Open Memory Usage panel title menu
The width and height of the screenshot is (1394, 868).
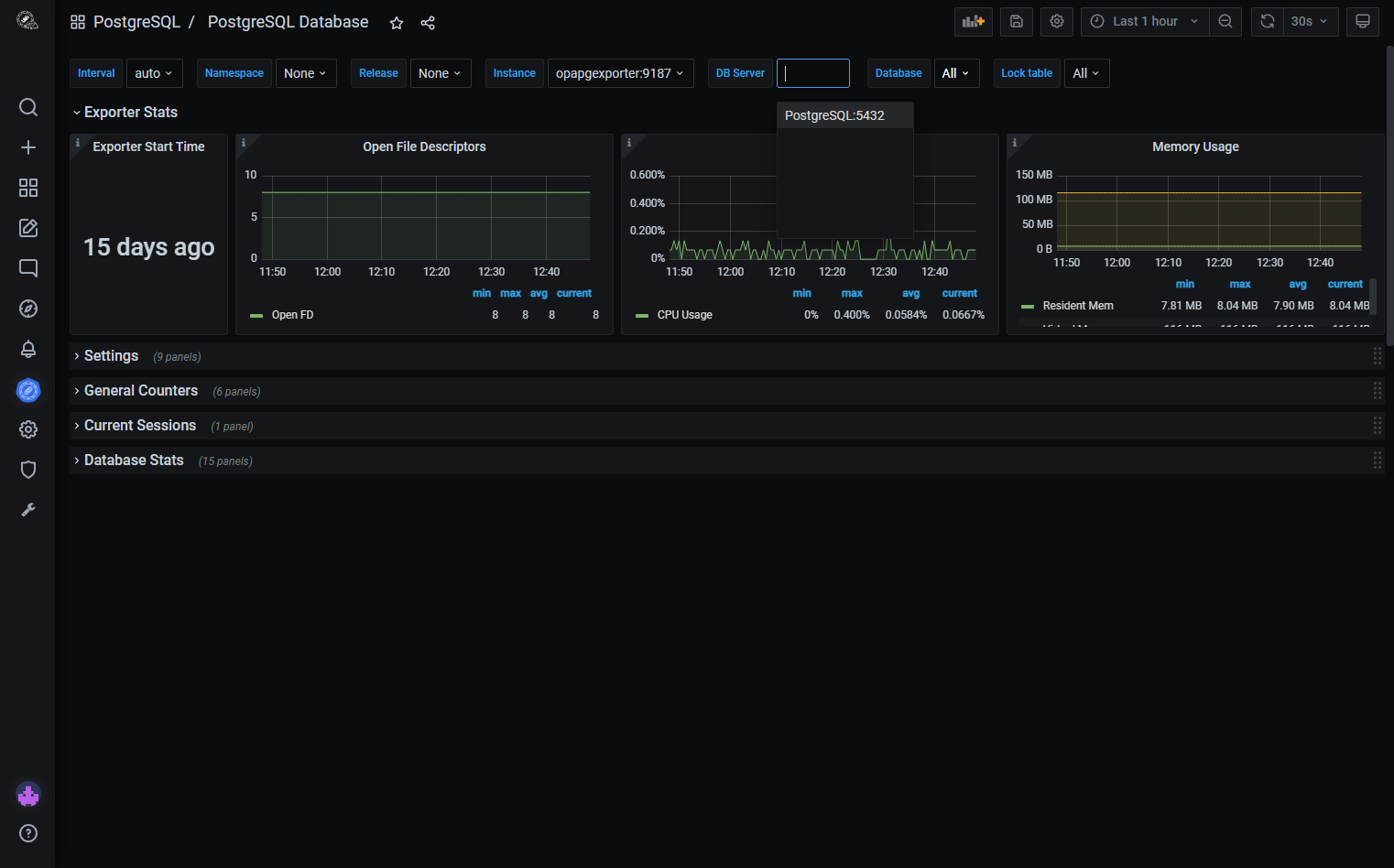1195,146
